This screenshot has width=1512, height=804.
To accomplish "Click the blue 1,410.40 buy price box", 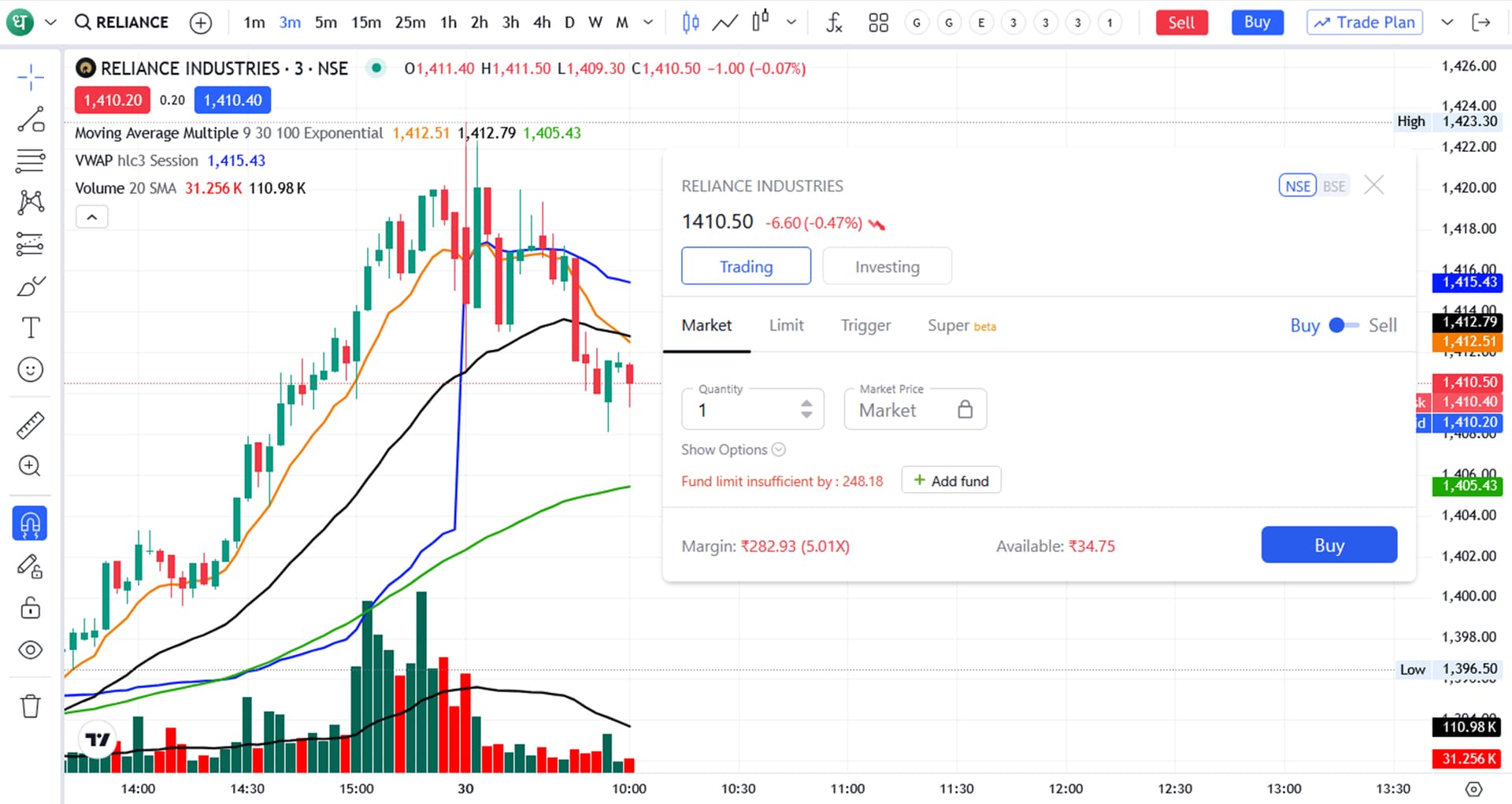I will 233,100.
